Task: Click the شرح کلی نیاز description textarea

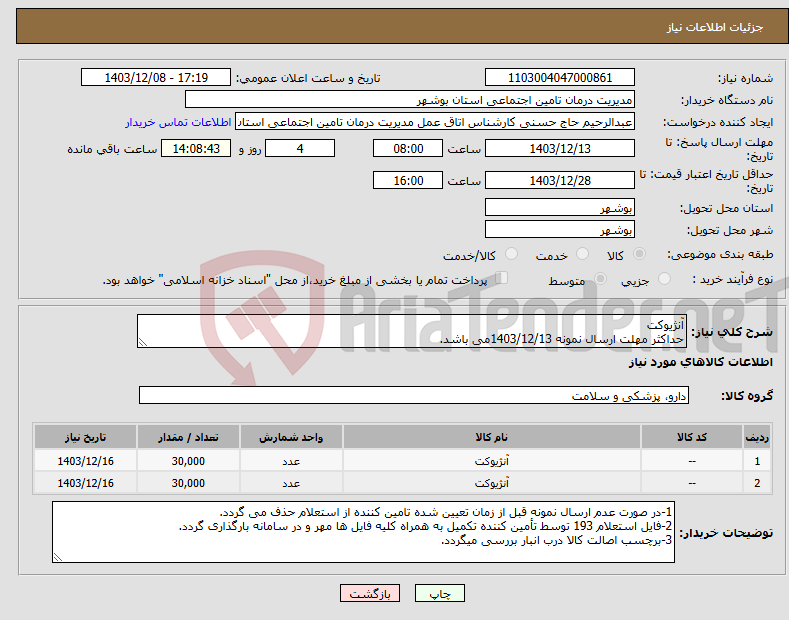Action: (x=412, y=331)
